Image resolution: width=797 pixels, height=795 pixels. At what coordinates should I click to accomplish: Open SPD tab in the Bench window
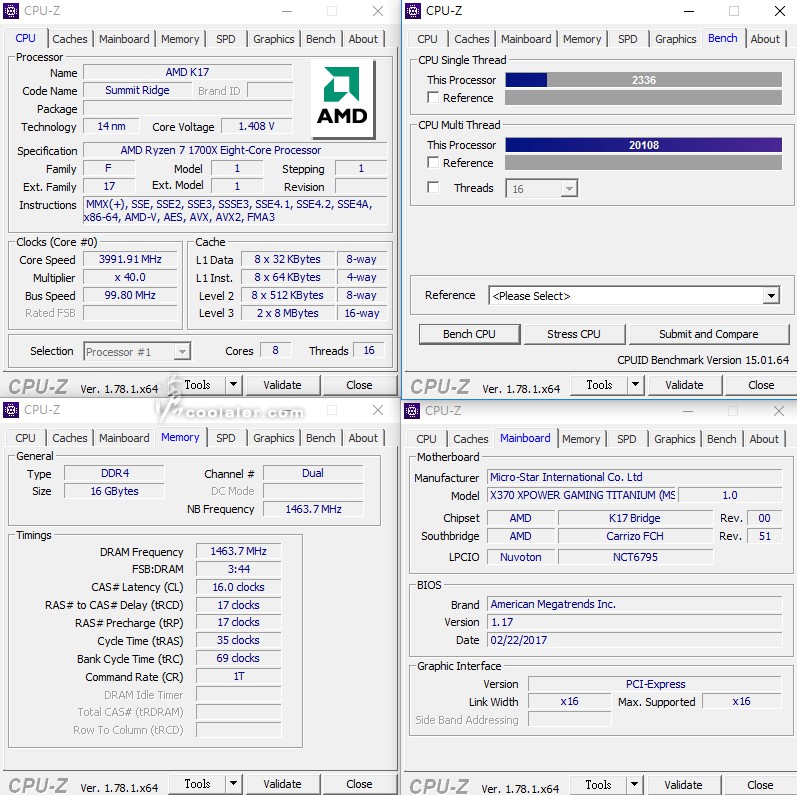point(628,39)
